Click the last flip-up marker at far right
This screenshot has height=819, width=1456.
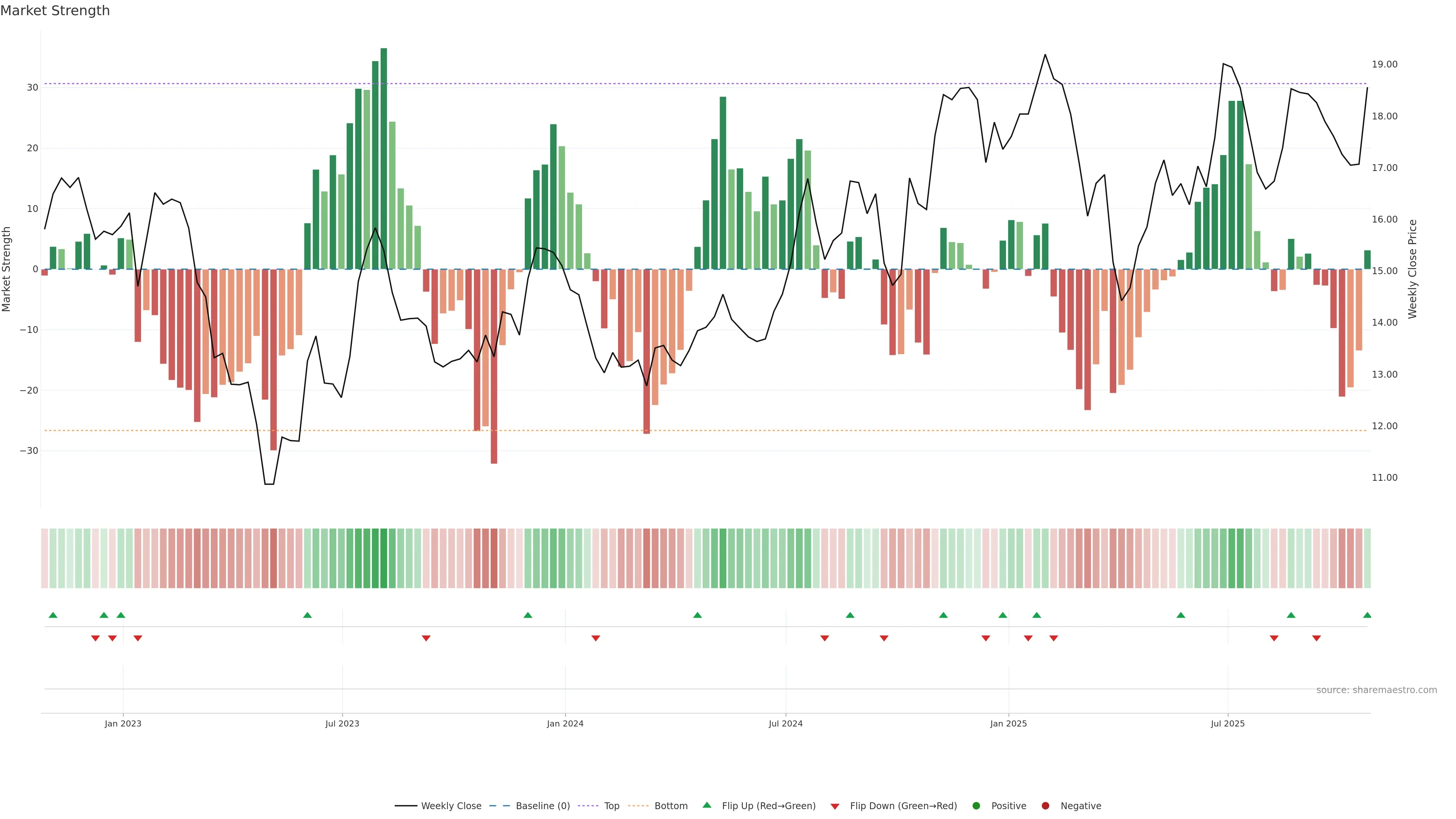[x=1367, y=615]
